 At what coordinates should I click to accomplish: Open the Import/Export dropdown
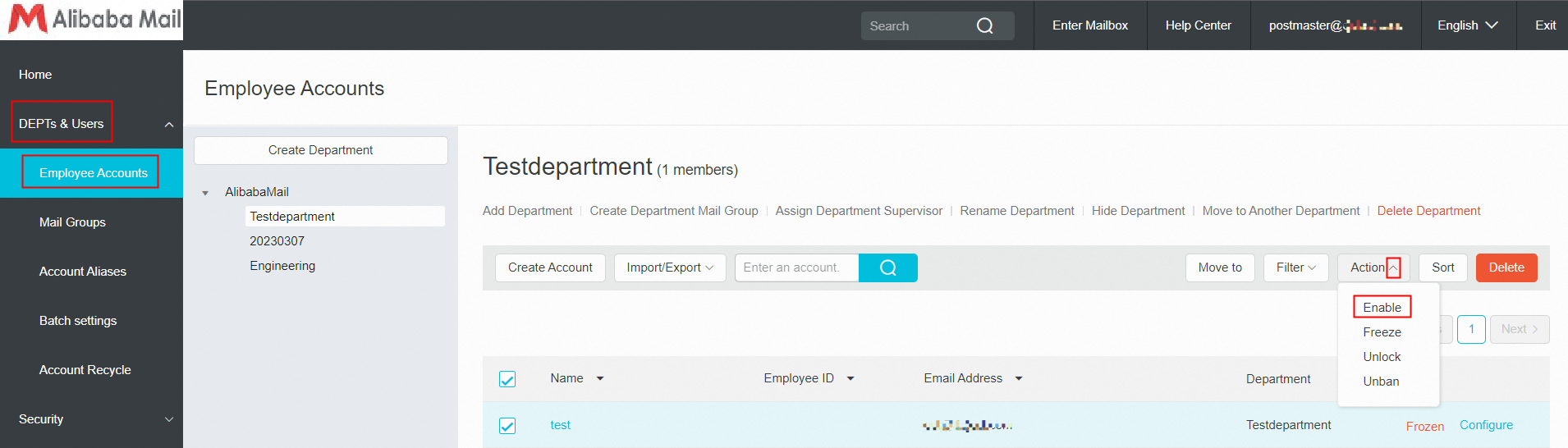(x=670, y=267)
